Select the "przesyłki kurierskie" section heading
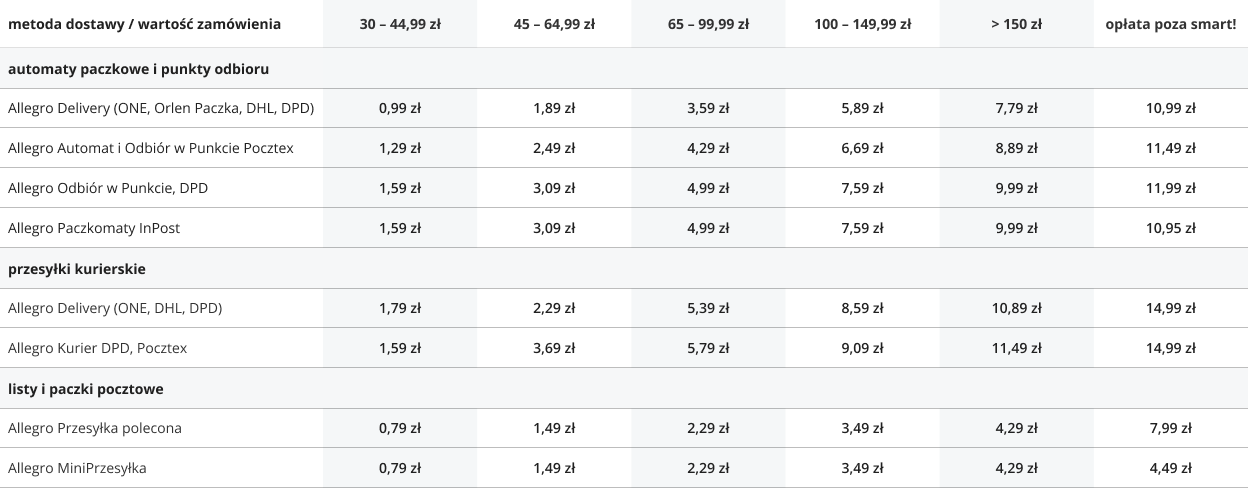Viewport: 1248px width, 488px height. tap(78, 269)
